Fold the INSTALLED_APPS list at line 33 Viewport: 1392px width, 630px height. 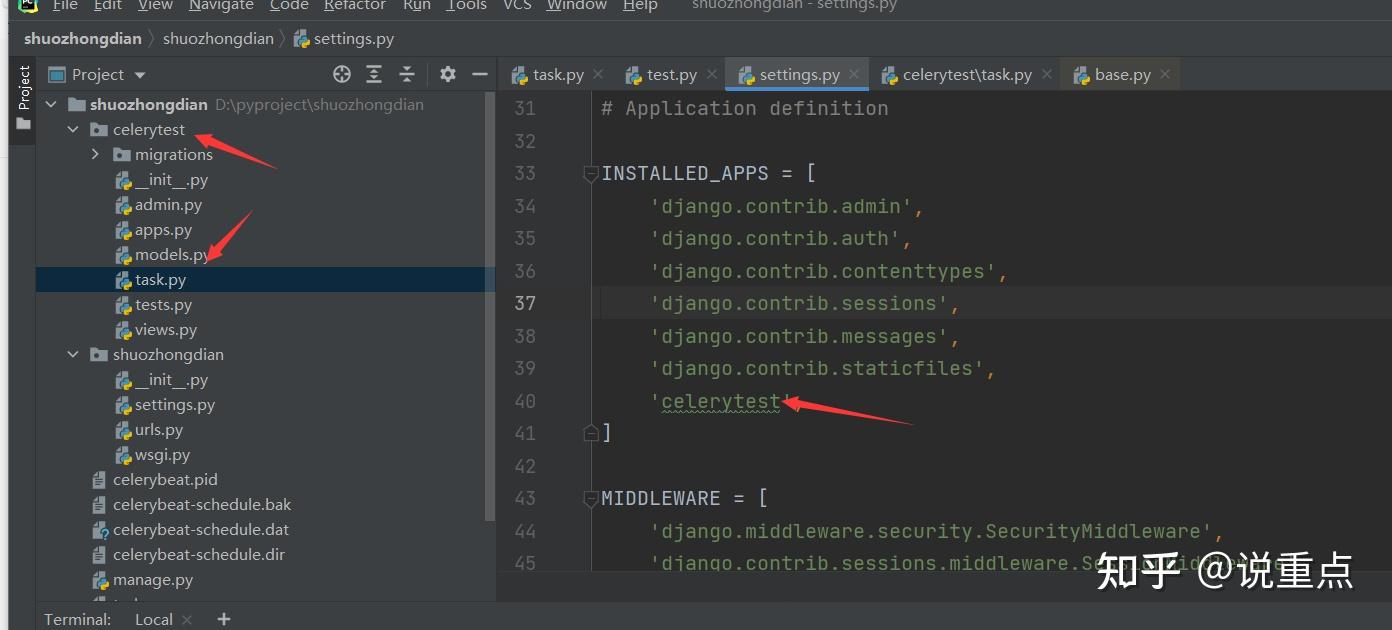(591, 173)
